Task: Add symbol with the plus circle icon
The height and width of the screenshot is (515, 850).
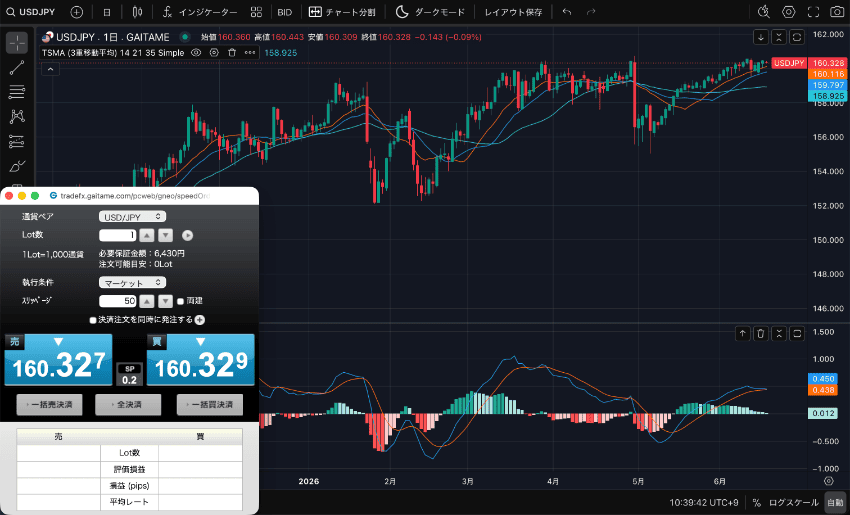Action: 76,12
